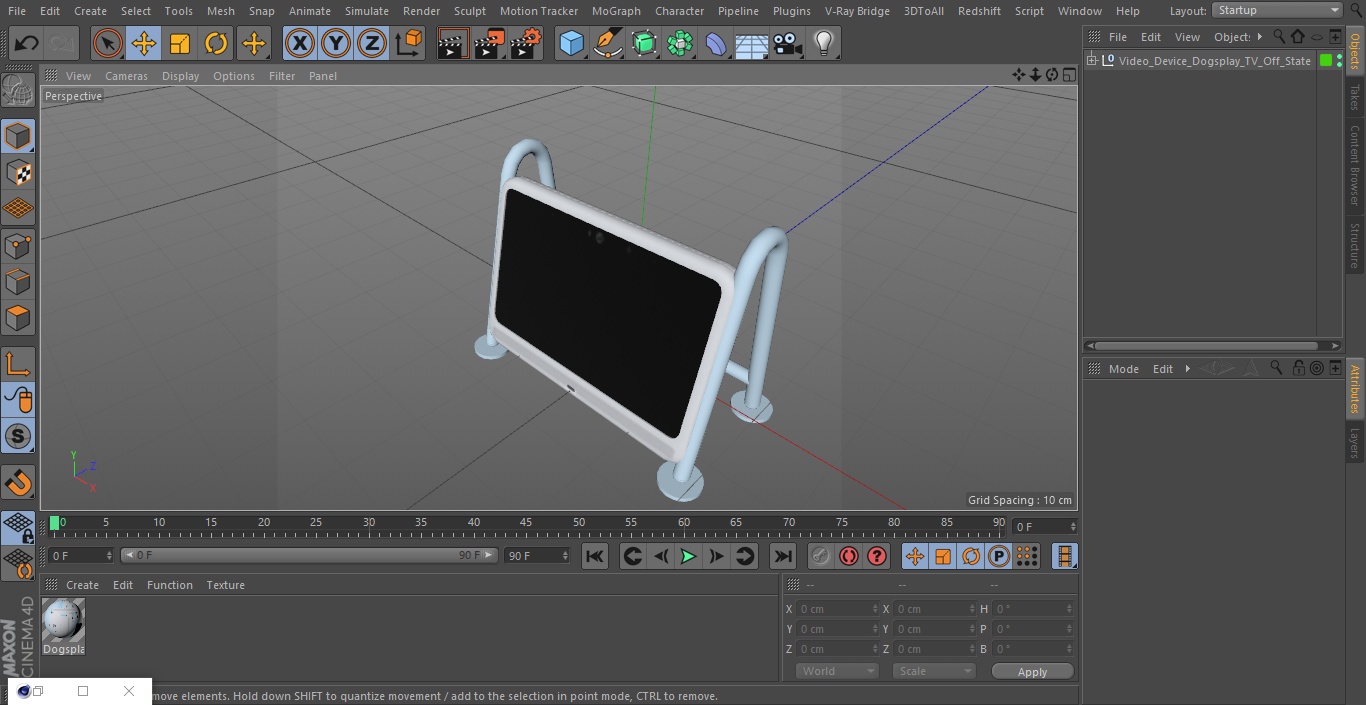Select the Video_Device_Dogsplay_TV_Off_State object

pyautogui.click(x=1214, y=61)
